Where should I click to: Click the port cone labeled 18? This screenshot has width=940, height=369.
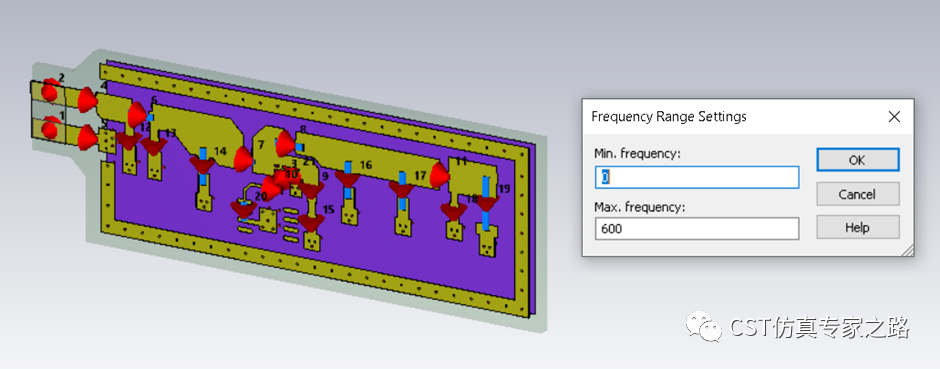454,211
